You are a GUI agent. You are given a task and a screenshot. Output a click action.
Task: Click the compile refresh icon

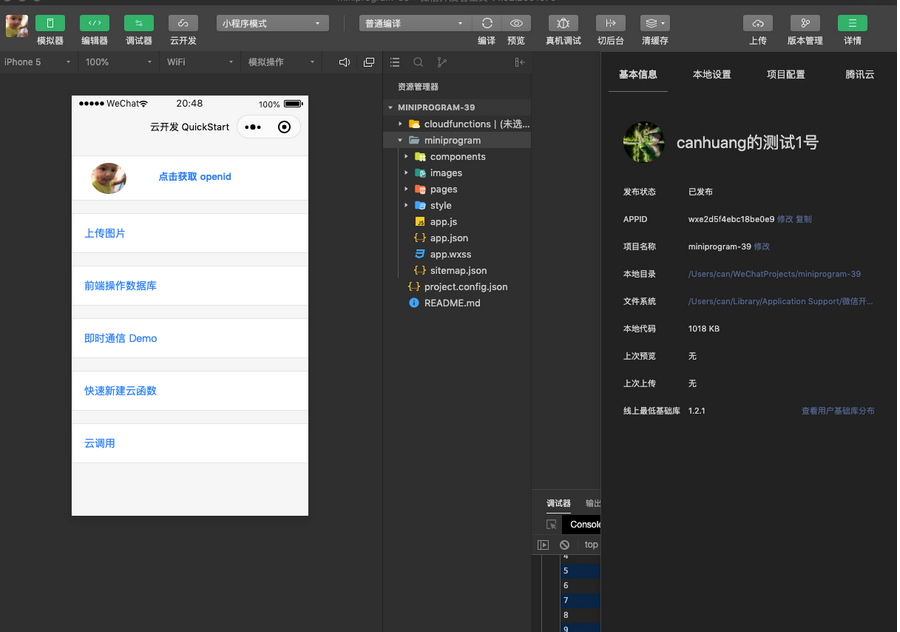point(487,23)
